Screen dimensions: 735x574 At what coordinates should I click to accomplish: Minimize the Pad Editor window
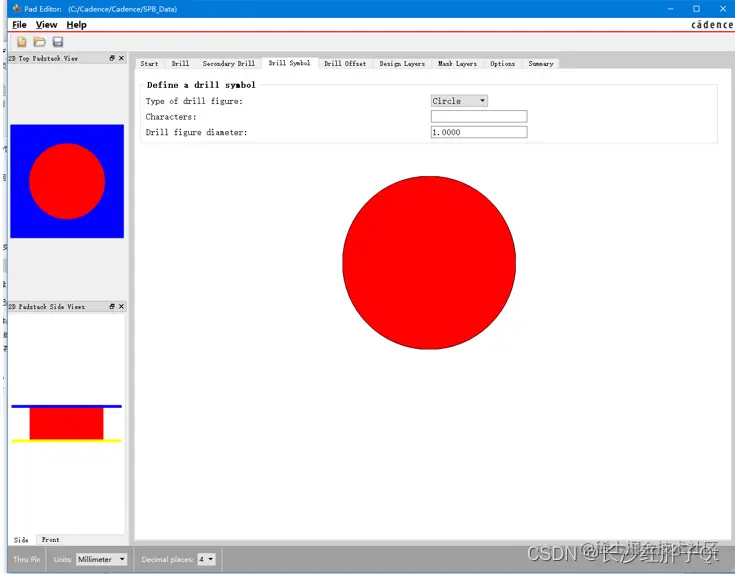671,9
